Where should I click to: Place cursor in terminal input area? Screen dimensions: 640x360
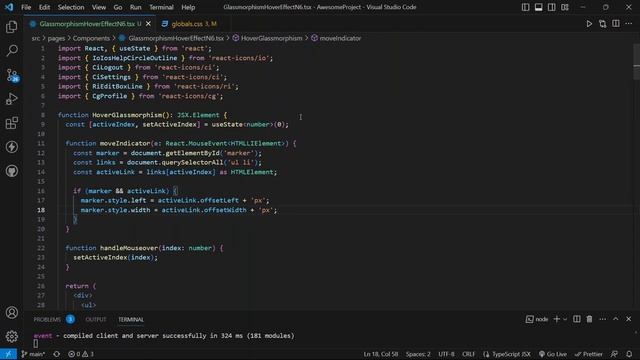[x=36, y=344]
